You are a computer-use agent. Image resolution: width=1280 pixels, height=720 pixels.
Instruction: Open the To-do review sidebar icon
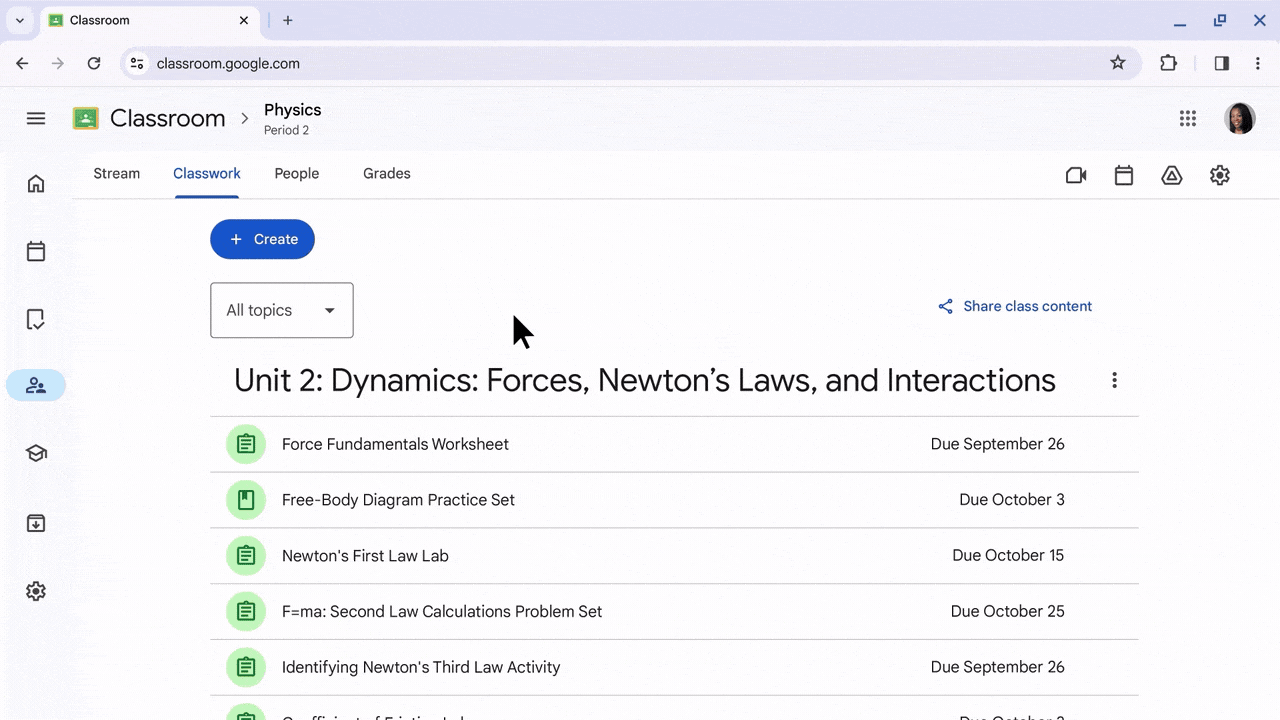36,320
